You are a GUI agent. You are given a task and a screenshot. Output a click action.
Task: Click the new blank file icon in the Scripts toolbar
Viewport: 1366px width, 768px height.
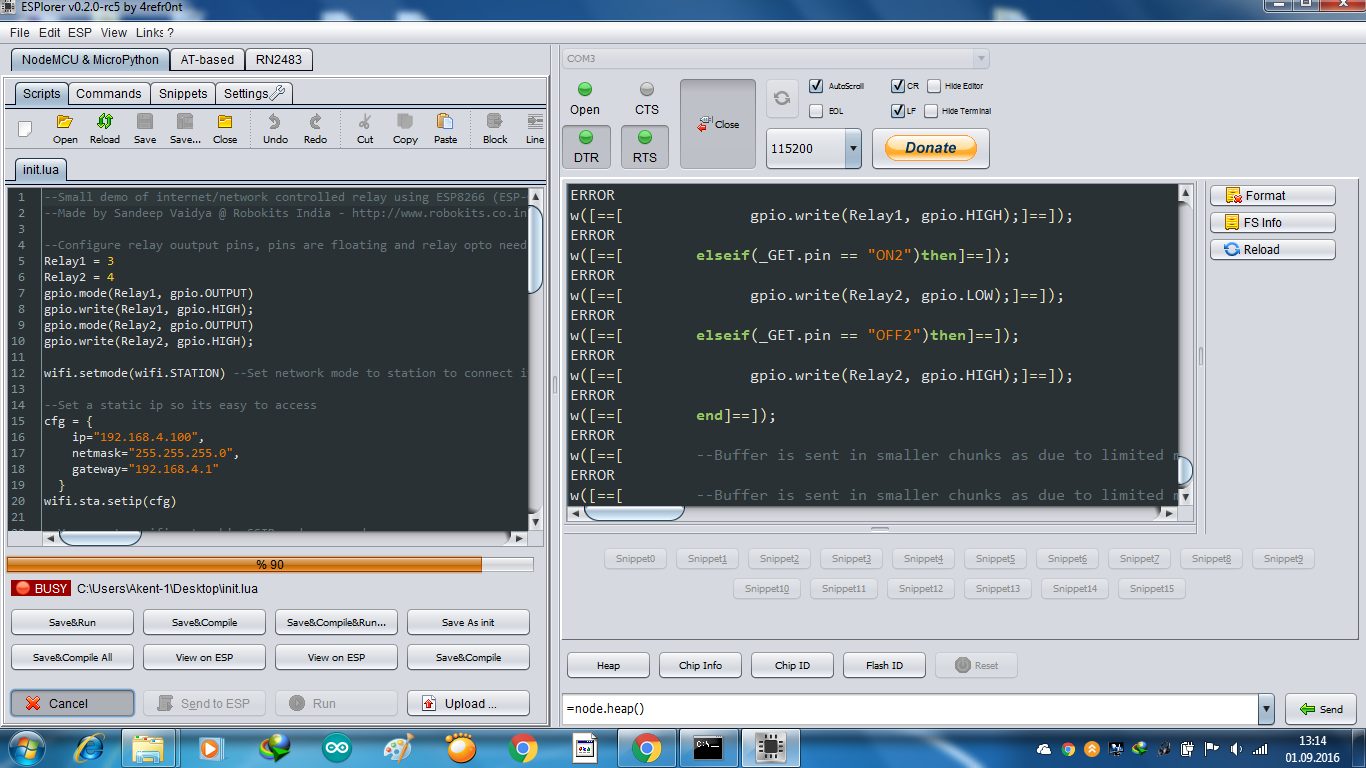pyautogui.click(x=25, y=127)
